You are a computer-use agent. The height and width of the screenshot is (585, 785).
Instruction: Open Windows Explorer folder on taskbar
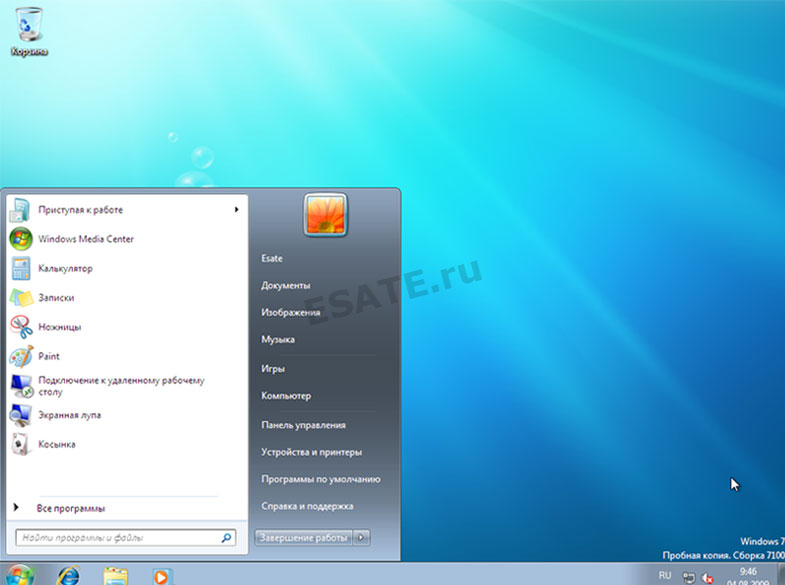(116, 576)
